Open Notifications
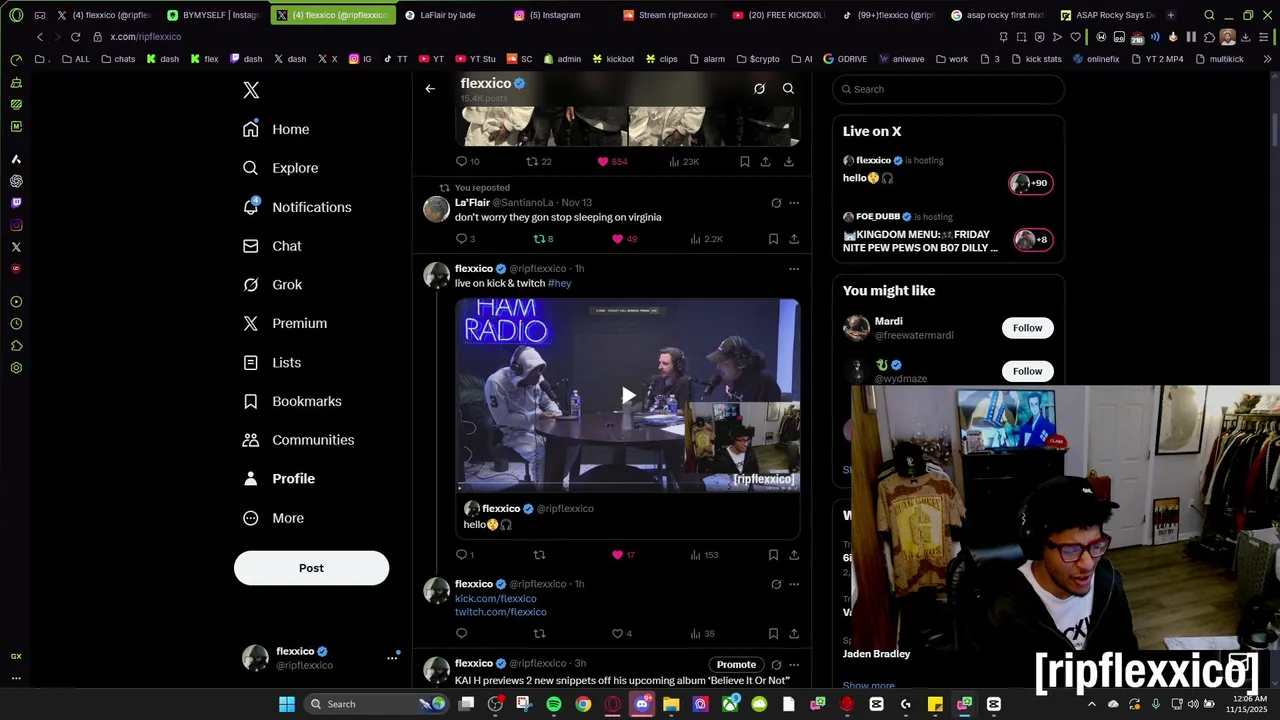1280x720 pixels. click(297, 207)
